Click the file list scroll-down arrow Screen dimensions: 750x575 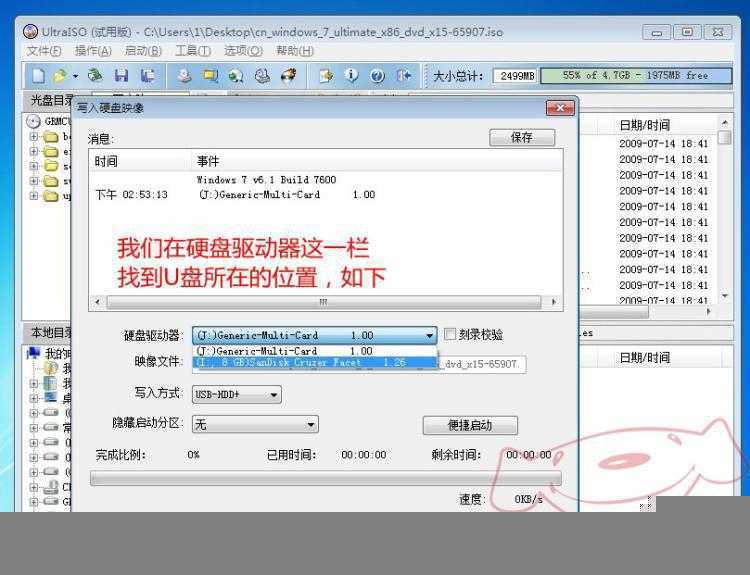(725, 296)
